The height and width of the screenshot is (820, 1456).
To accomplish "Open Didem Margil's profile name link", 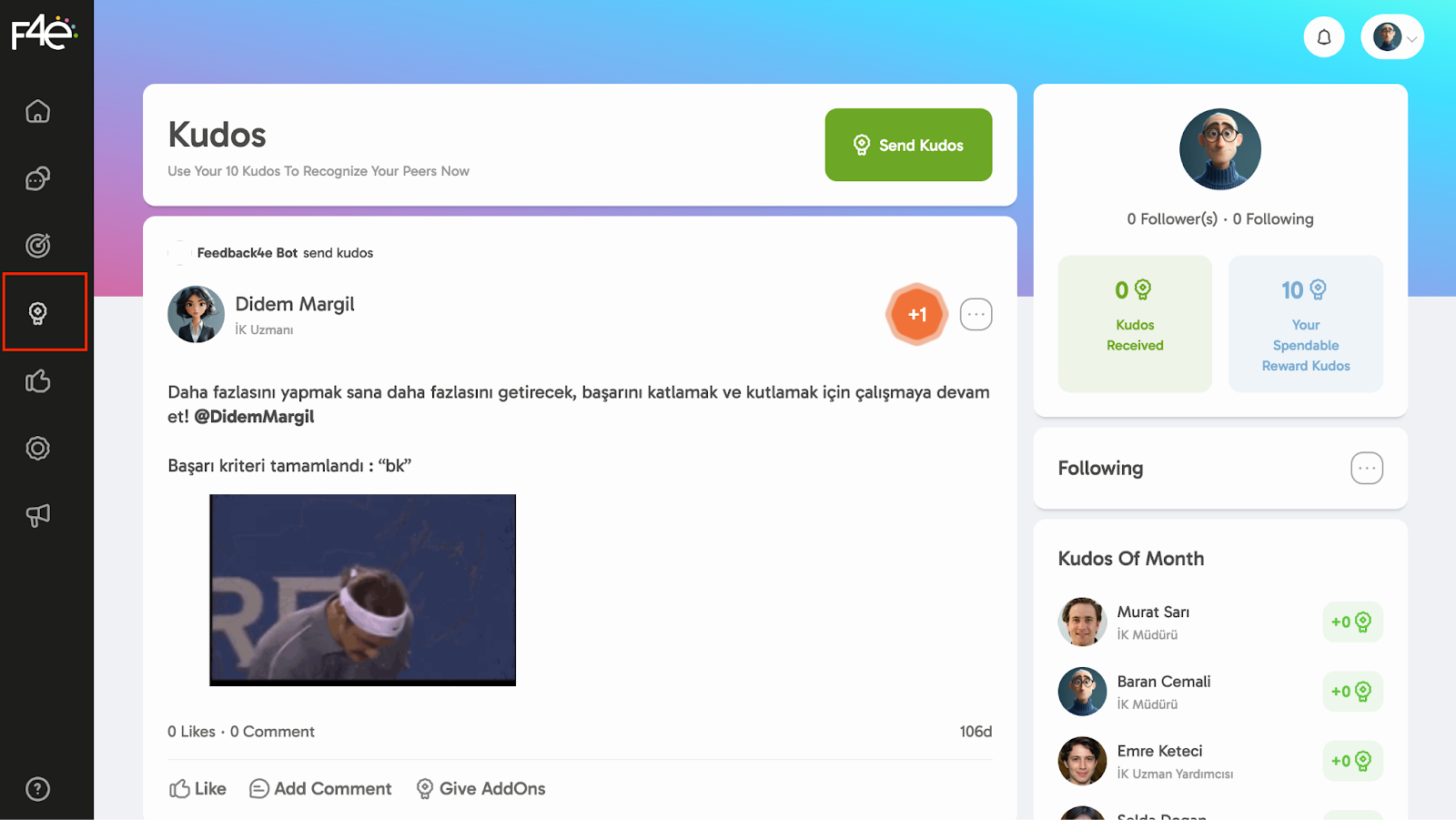I will pyautogui.click(x=295, y=304).
